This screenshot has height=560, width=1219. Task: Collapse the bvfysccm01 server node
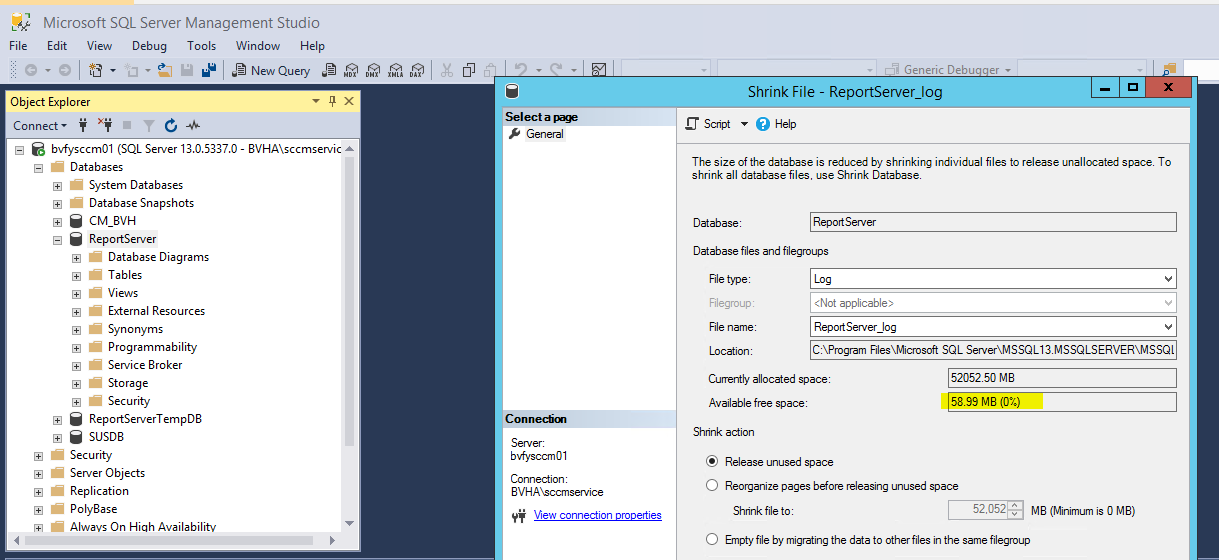(19, 149)
